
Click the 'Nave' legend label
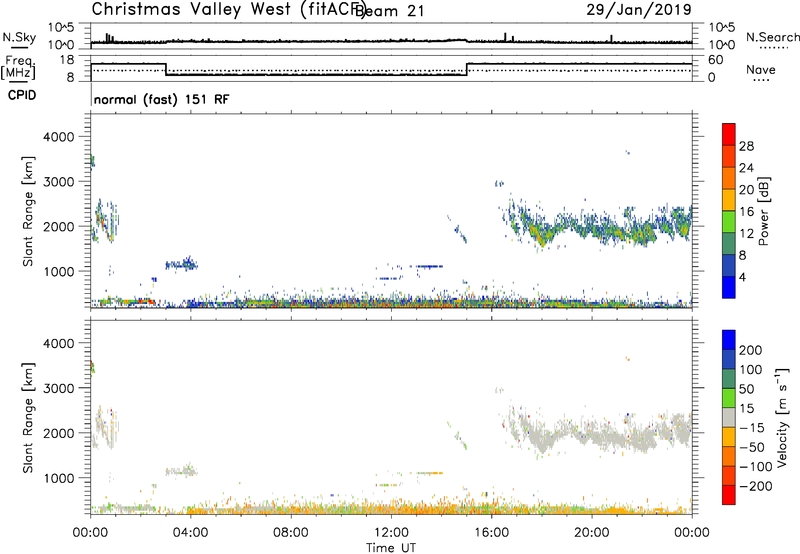pyautogui.click(x=761, y=70)
